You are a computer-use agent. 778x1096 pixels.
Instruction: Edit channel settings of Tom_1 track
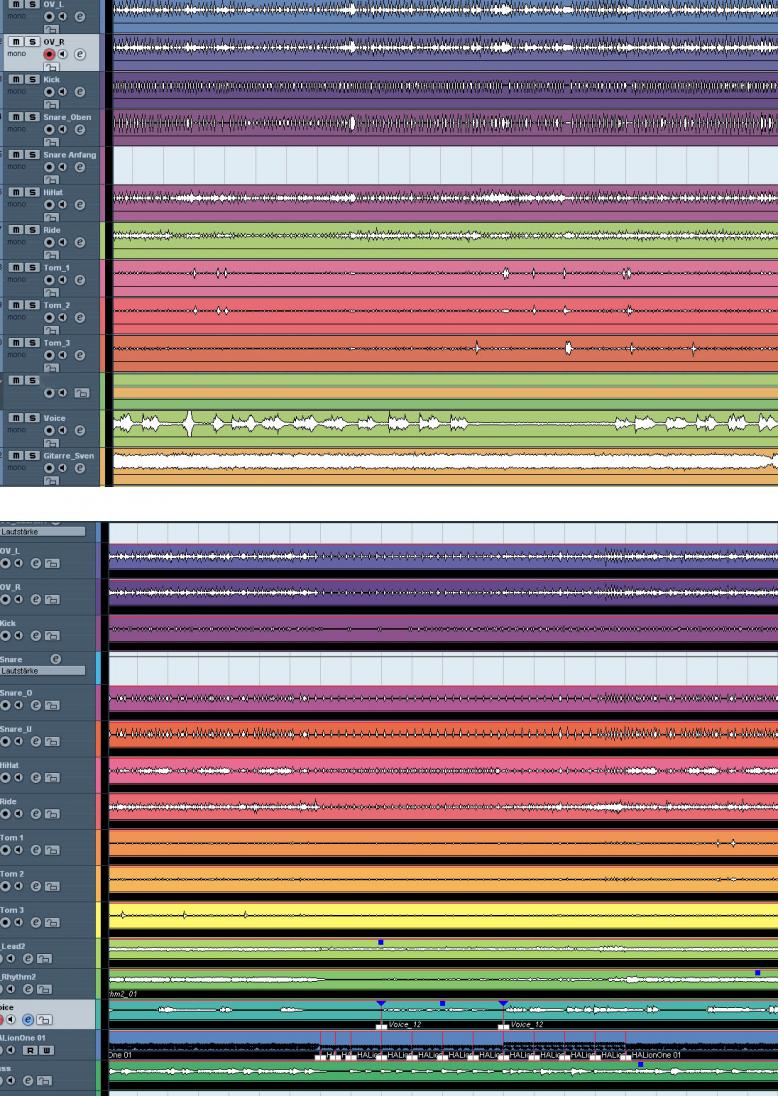point(80,280)
